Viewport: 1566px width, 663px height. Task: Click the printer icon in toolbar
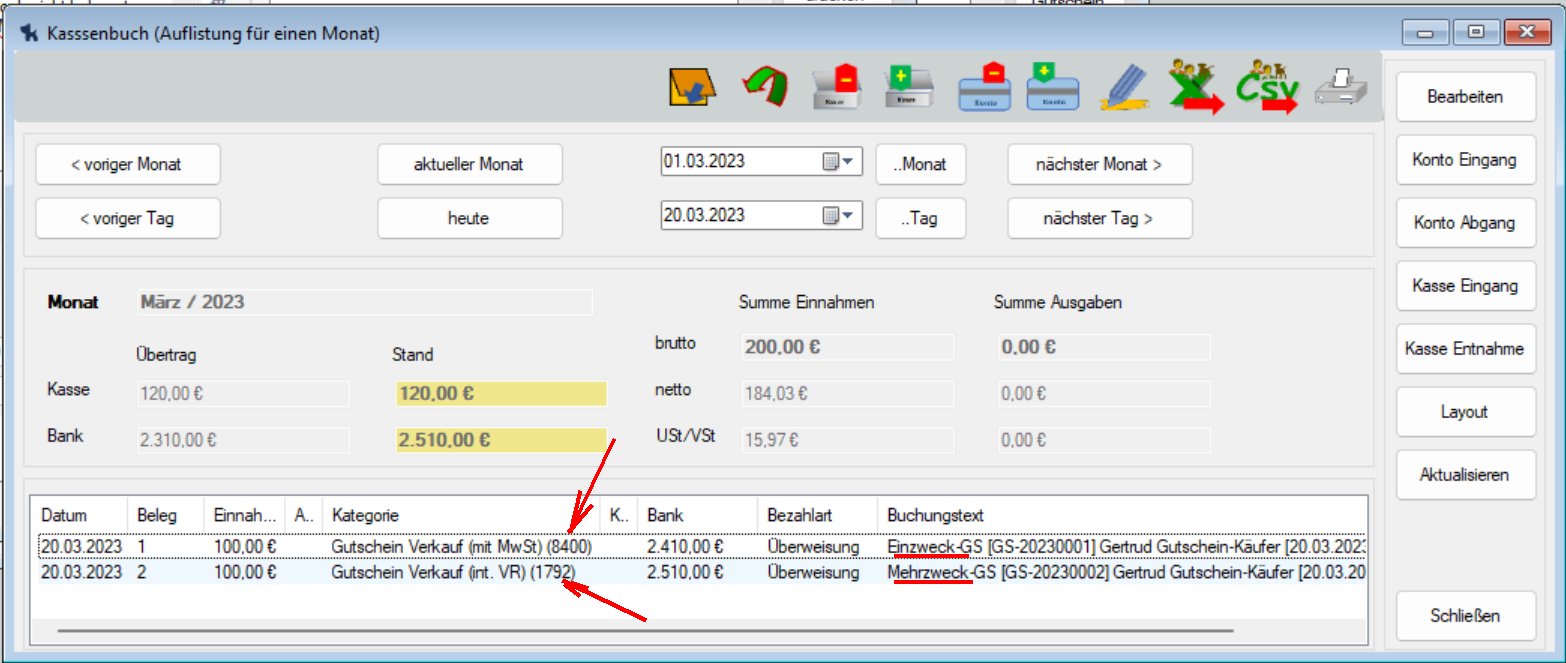coord(1338,88)
